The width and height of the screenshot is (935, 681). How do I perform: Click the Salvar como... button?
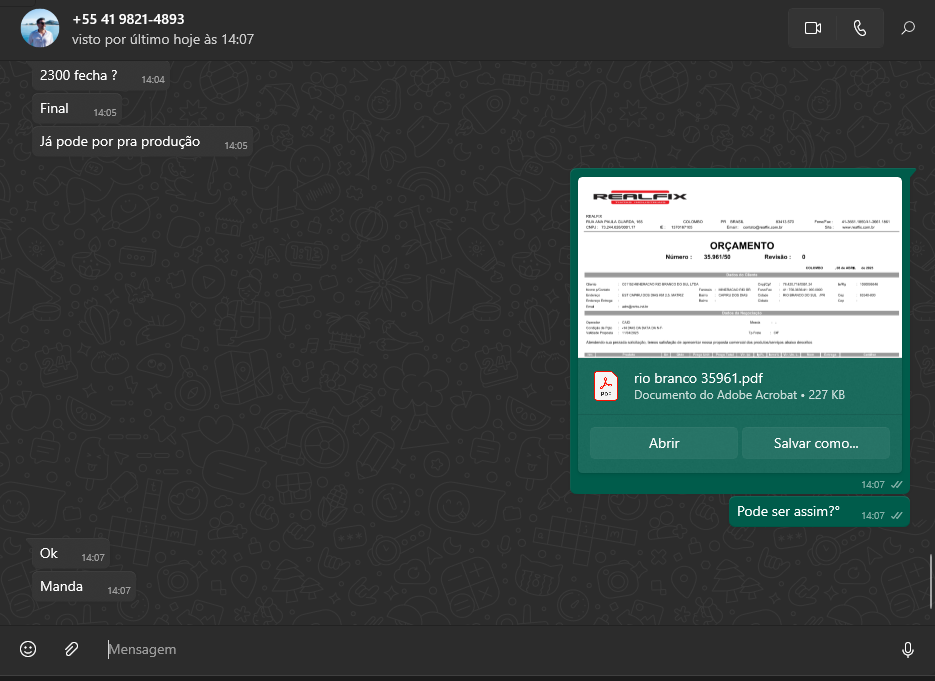coord(815,443)
